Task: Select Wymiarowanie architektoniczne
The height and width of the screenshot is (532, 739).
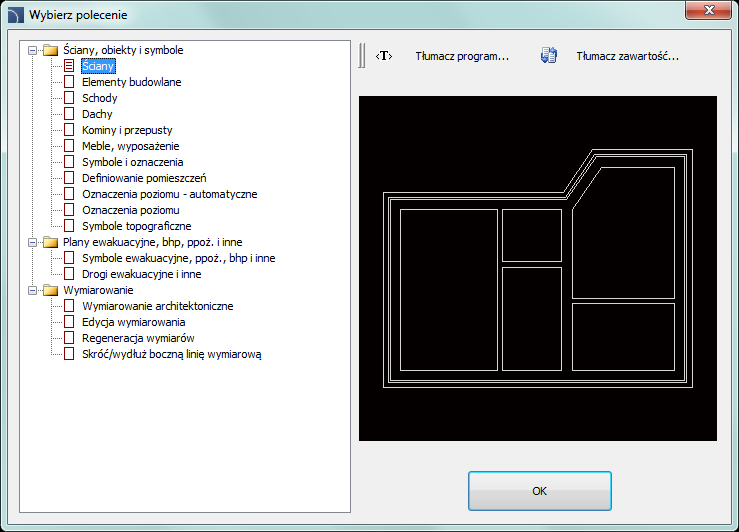Action: click(x=157, y=306)
